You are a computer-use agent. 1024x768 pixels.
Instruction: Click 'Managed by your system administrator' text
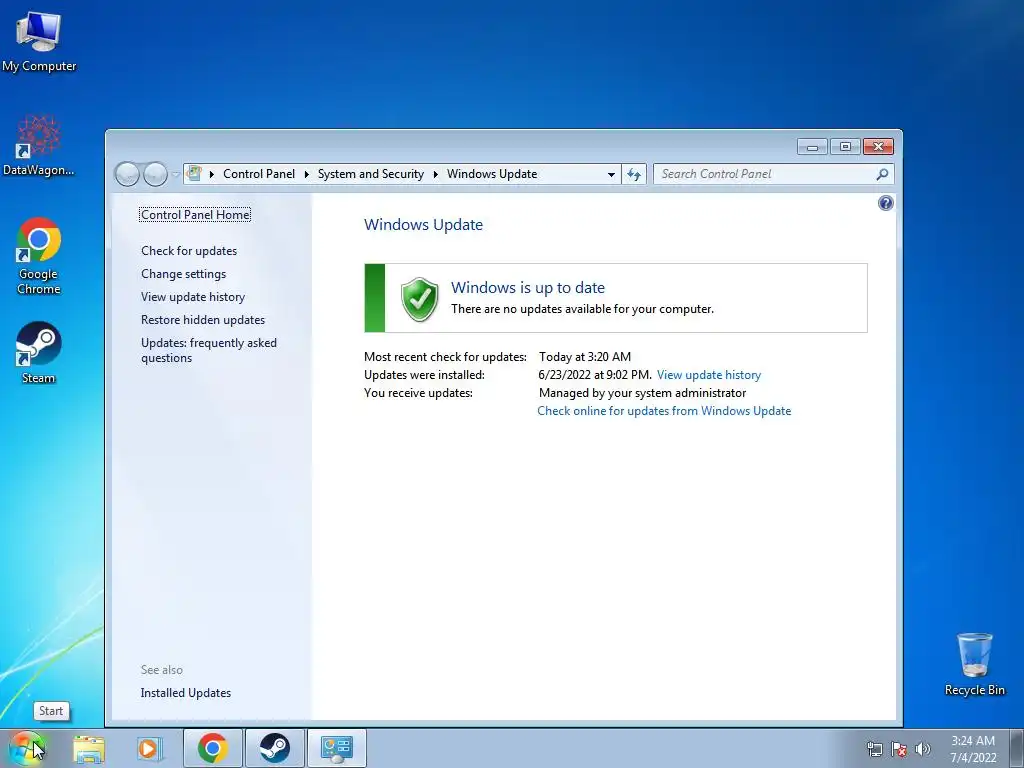(x=642, y=393)
